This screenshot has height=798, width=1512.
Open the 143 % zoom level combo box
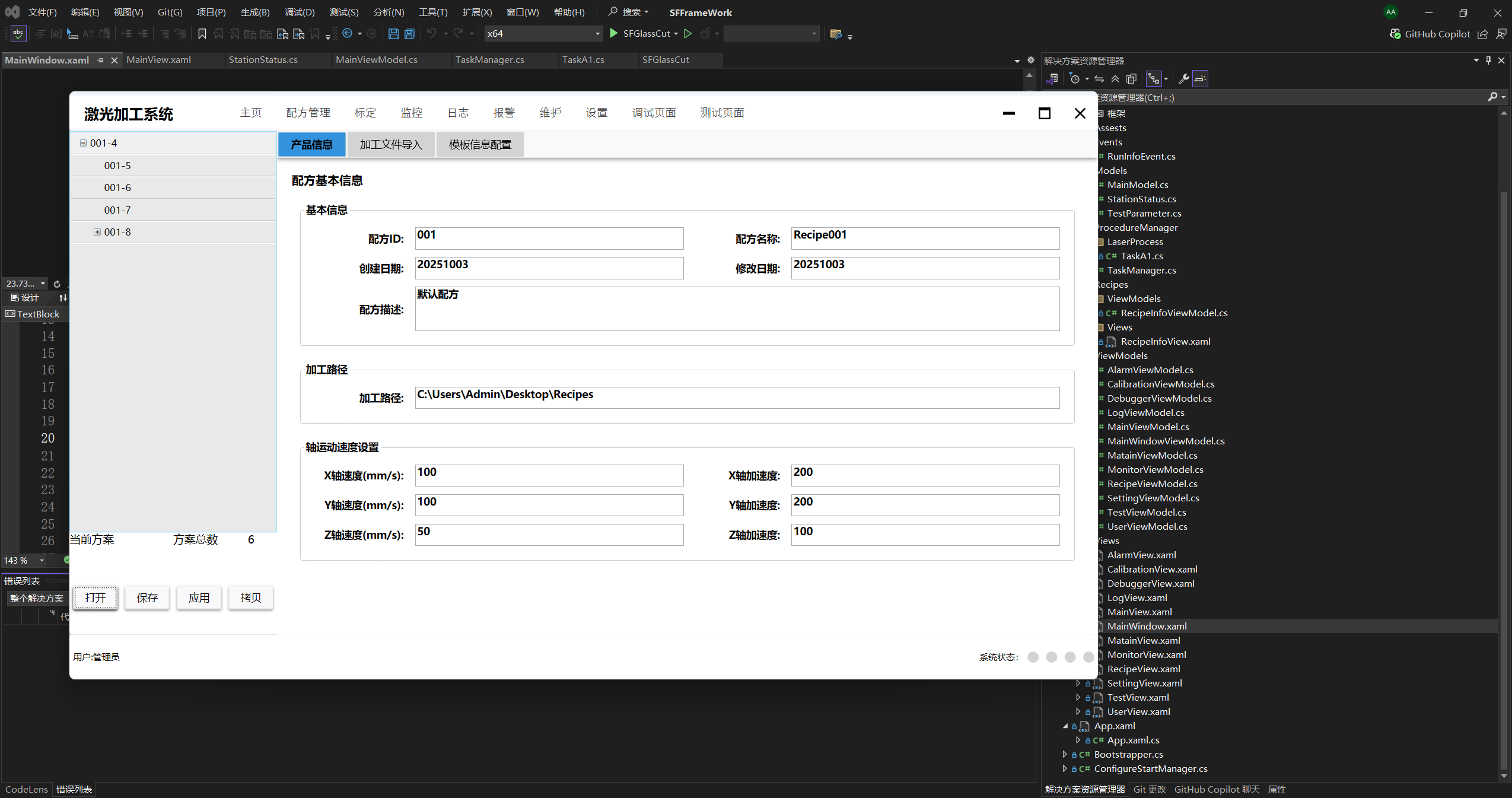(42, 560)
